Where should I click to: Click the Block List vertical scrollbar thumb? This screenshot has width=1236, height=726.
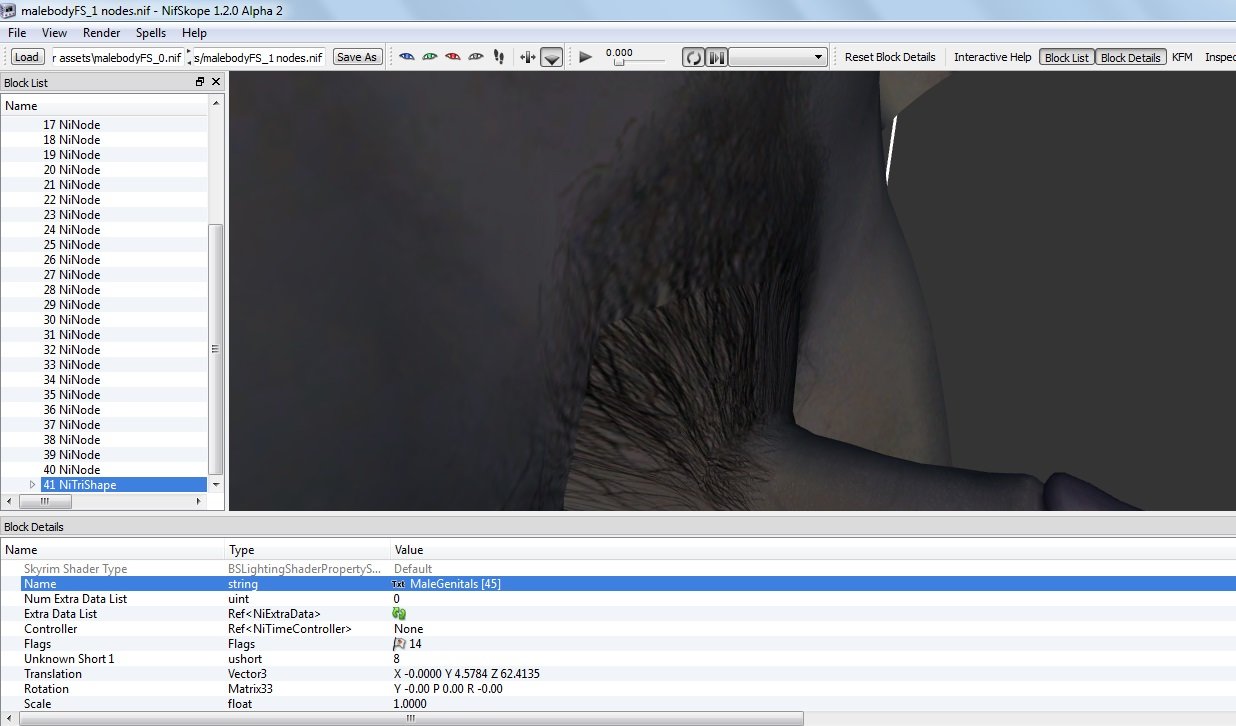(216, 349)
